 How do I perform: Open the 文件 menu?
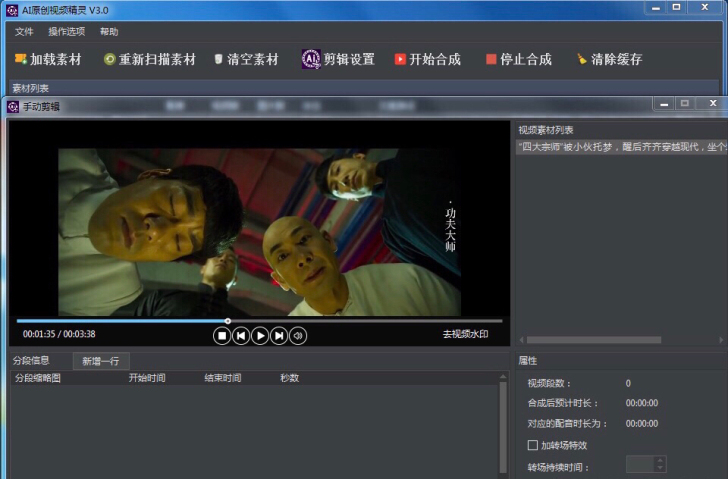coord(24,32)
